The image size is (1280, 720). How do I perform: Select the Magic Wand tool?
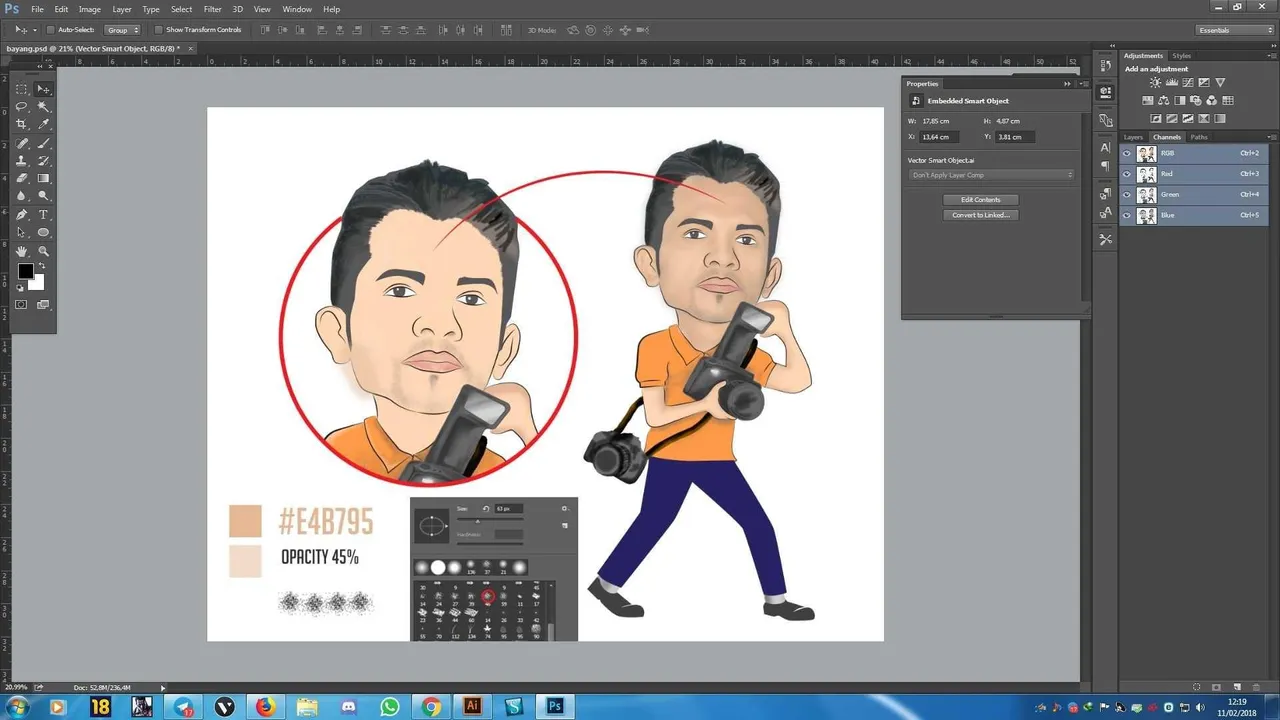(x=44, y=106)
